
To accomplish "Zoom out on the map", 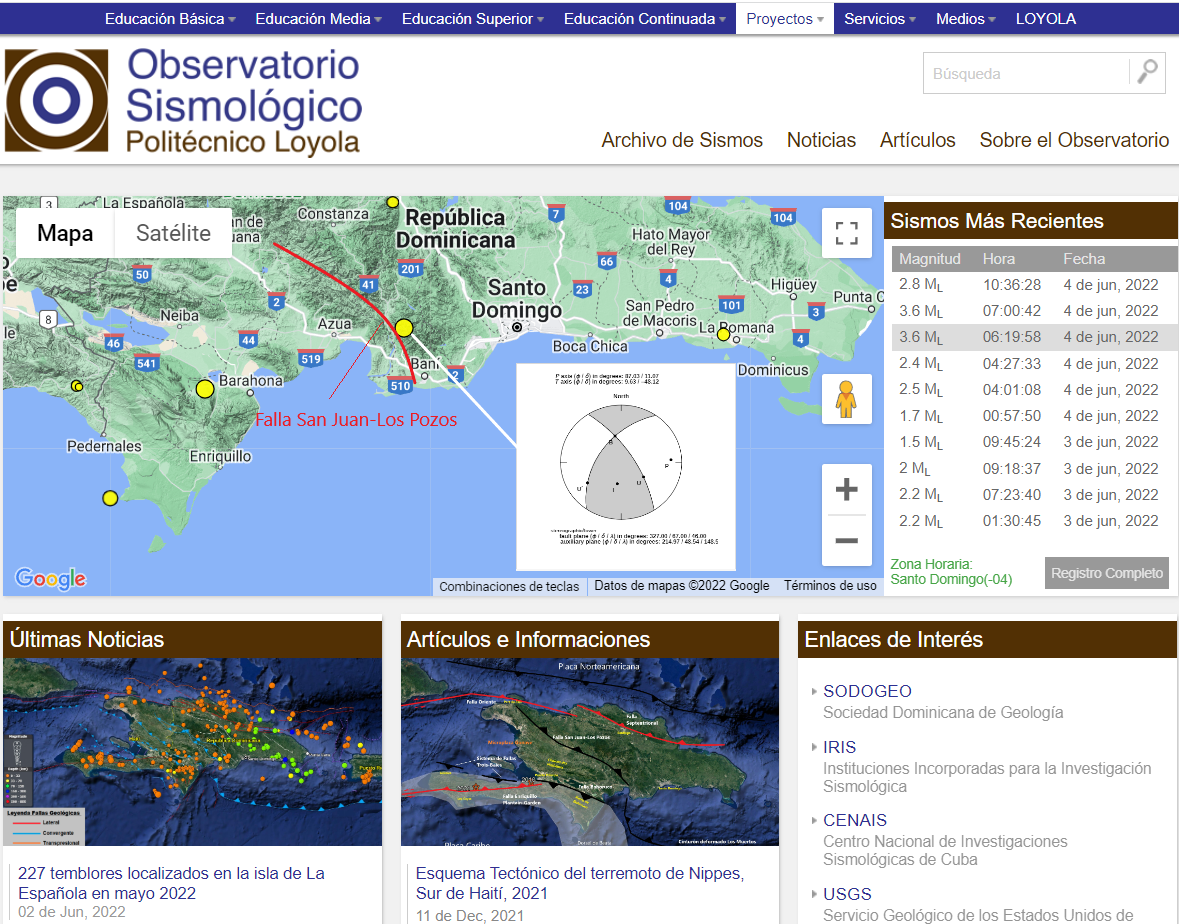I will click(846, 541).
